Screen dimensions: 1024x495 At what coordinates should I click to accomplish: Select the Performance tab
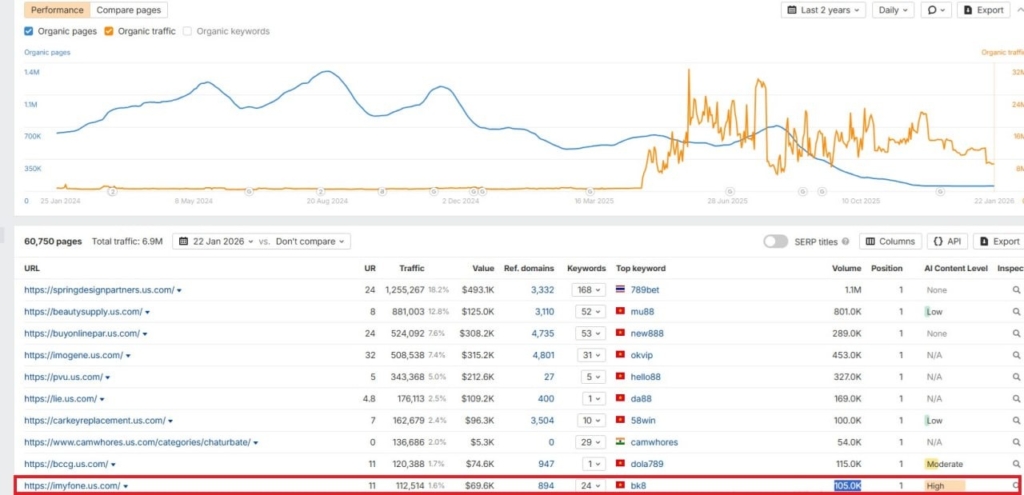[57, 10]
